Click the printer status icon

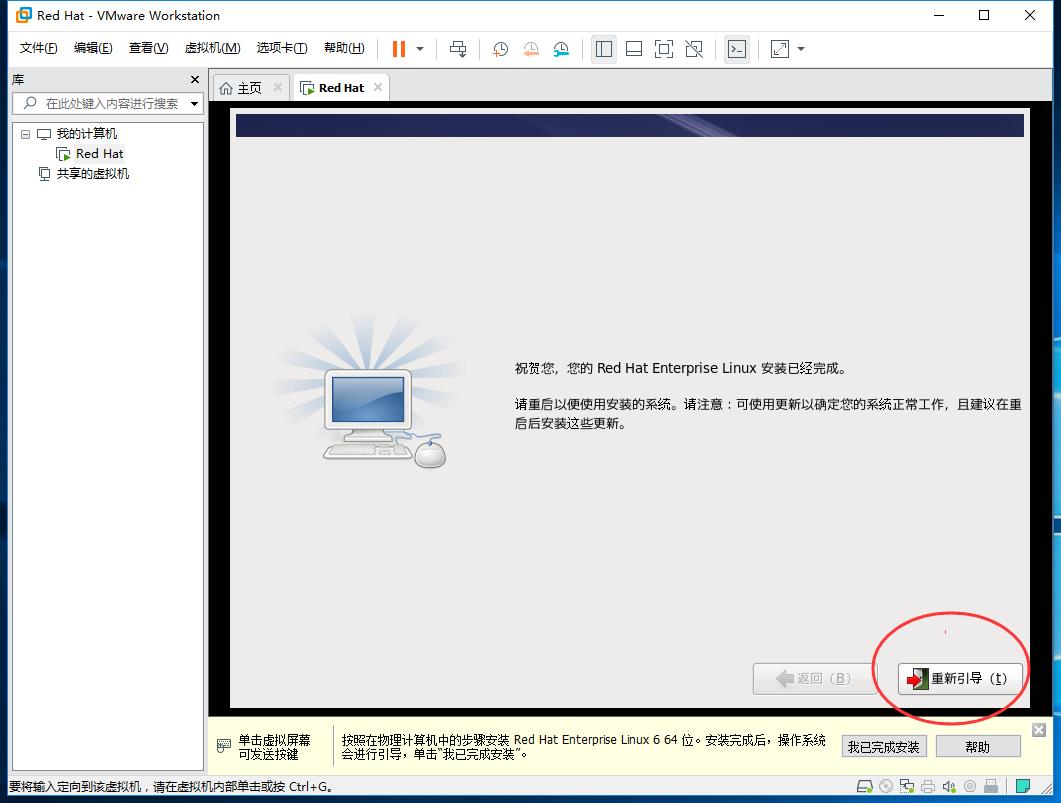[x=928, y=786]
